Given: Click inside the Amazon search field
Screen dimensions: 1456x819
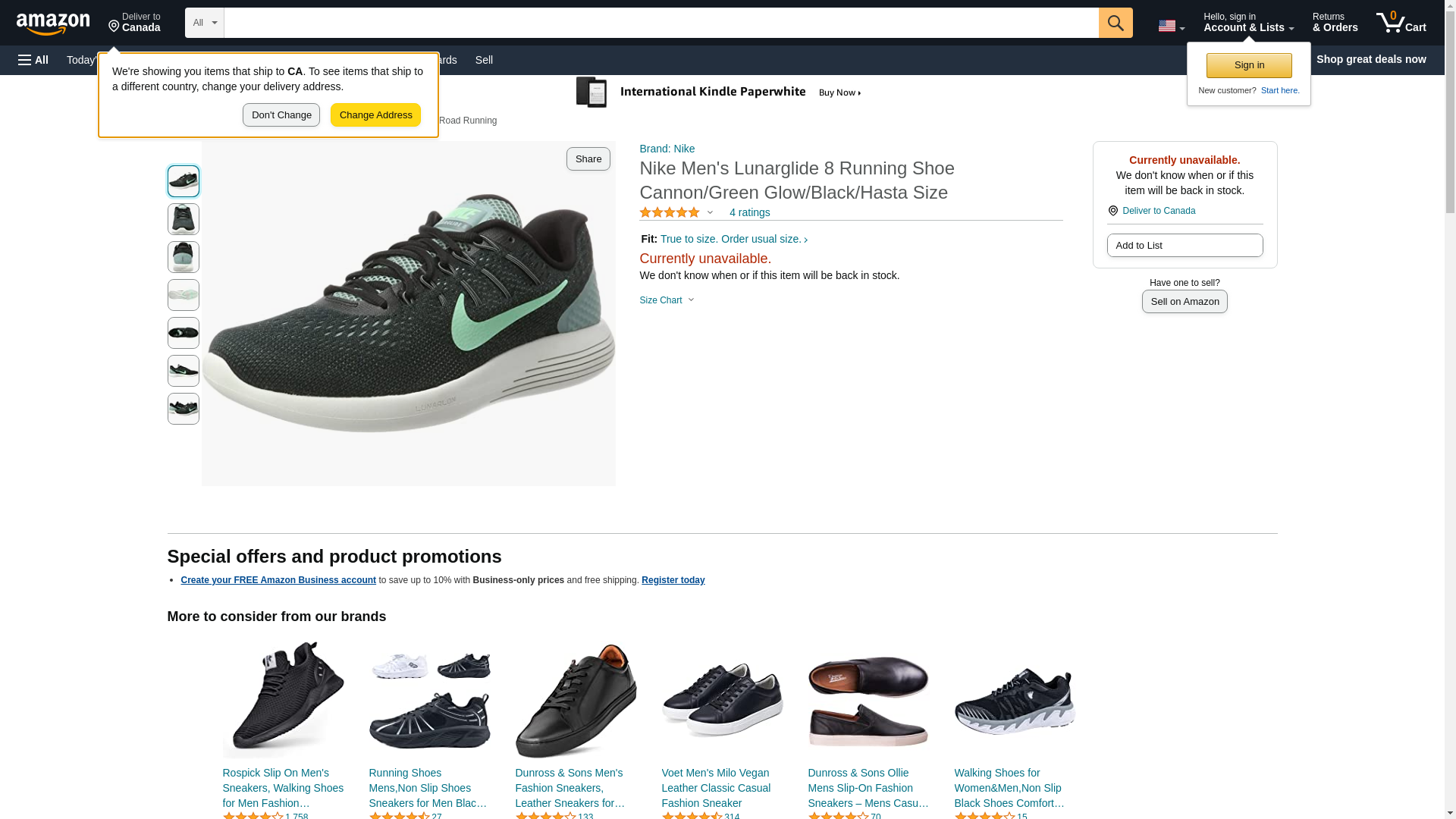Looking at the screenshot, I should click(660, 23).
